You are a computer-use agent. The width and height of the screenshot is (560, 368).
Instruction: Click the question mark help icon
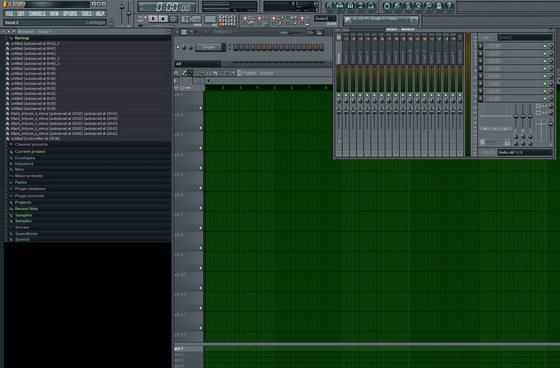coord(449,6)
